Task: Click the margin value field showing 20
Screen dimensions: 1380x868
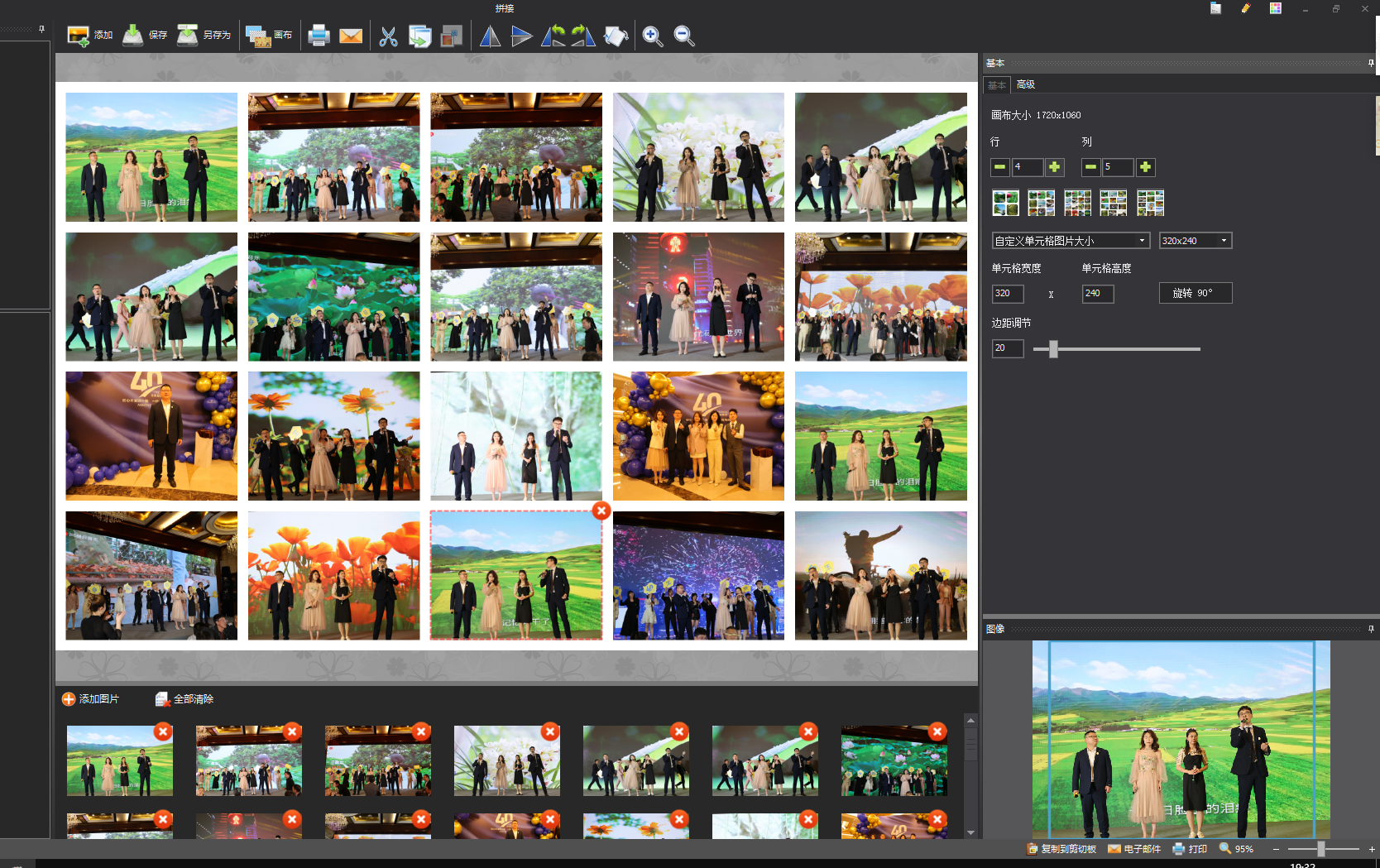Action: coord(1008,348)
